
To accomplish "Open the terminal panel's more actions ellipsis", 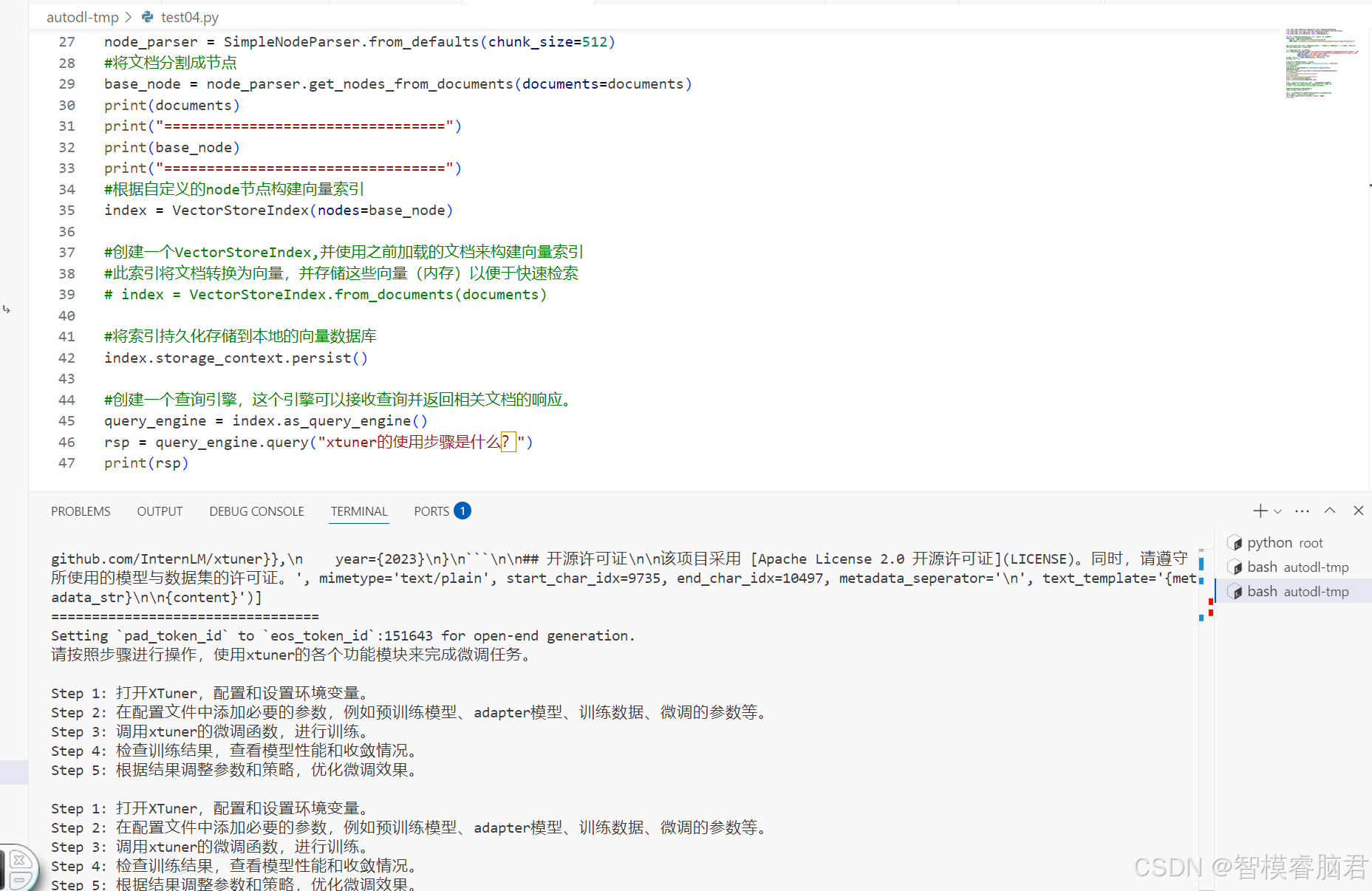I will [x=1303, y=511].
